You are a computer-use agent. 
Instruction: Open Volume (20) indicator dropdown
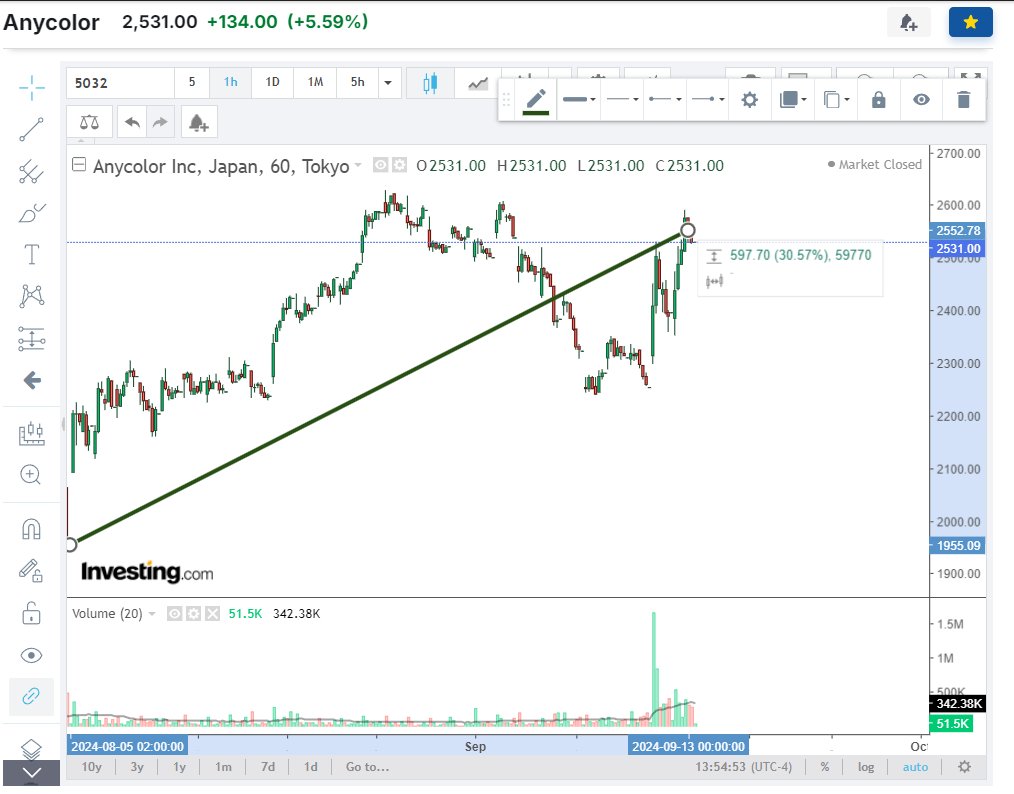click(x=152, y=614)
